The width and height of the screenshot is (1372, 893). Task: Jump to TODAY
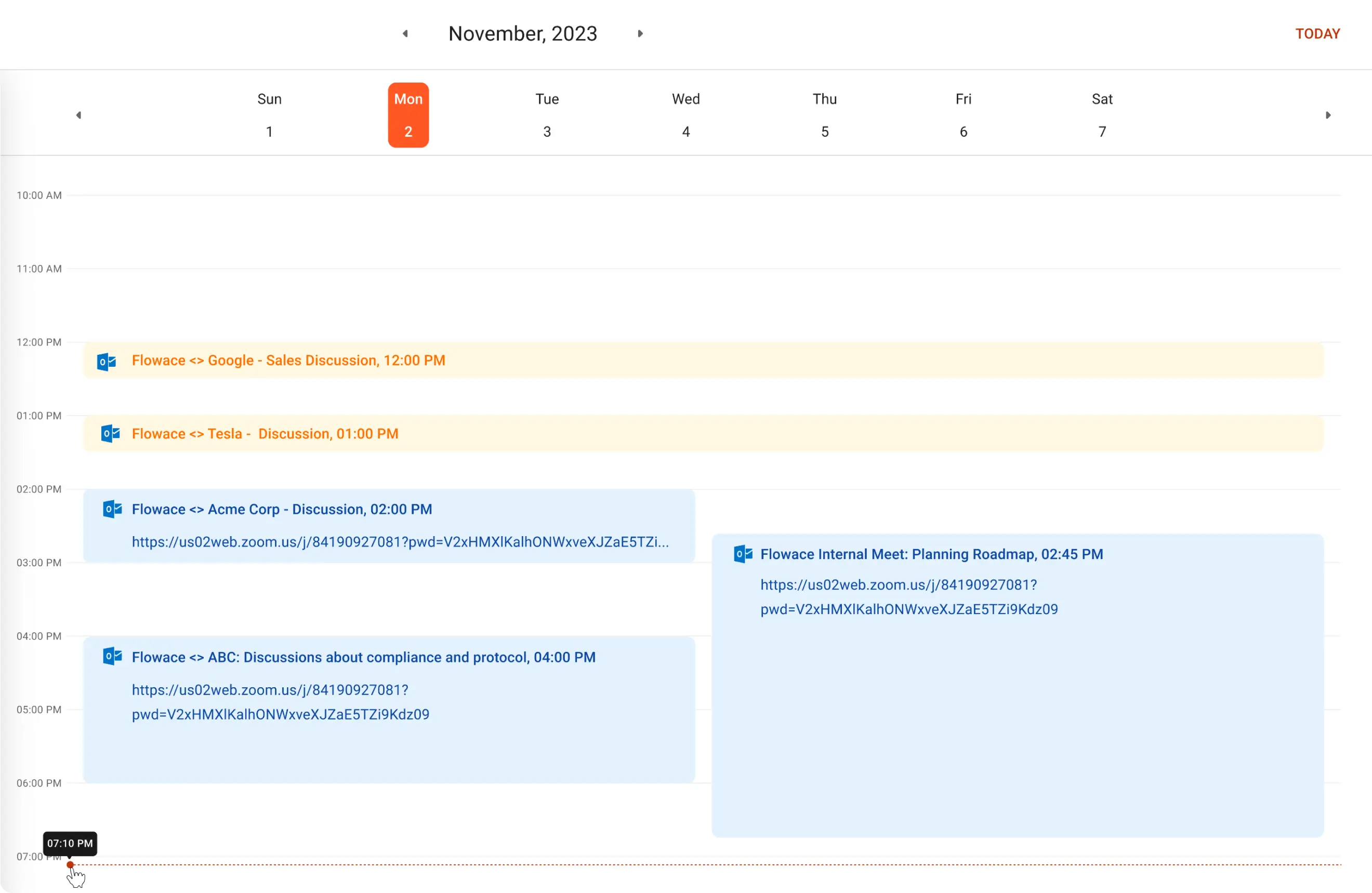coord(1317,33)
